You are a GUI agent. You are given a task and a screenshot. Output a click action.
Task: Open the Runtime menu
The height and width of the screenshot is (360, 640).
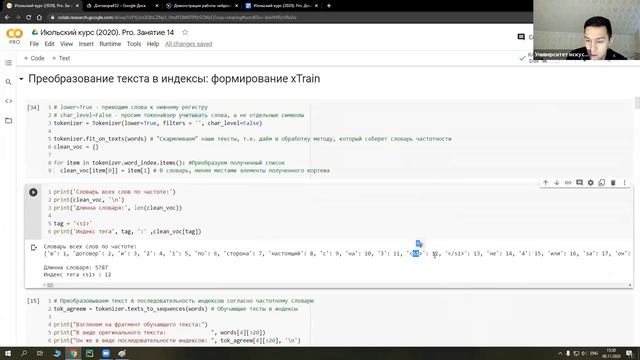110,44
